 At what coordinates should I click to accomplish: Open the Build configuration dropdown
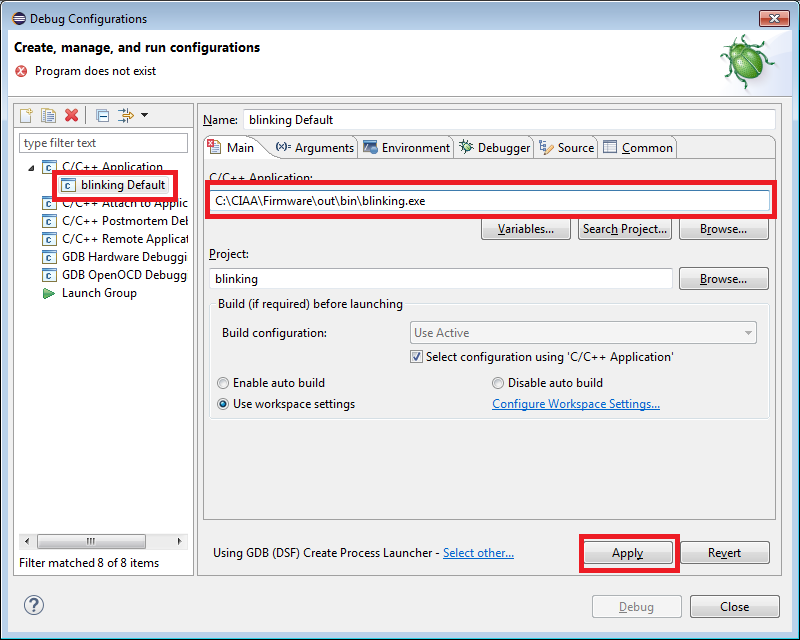click(583, 333)
